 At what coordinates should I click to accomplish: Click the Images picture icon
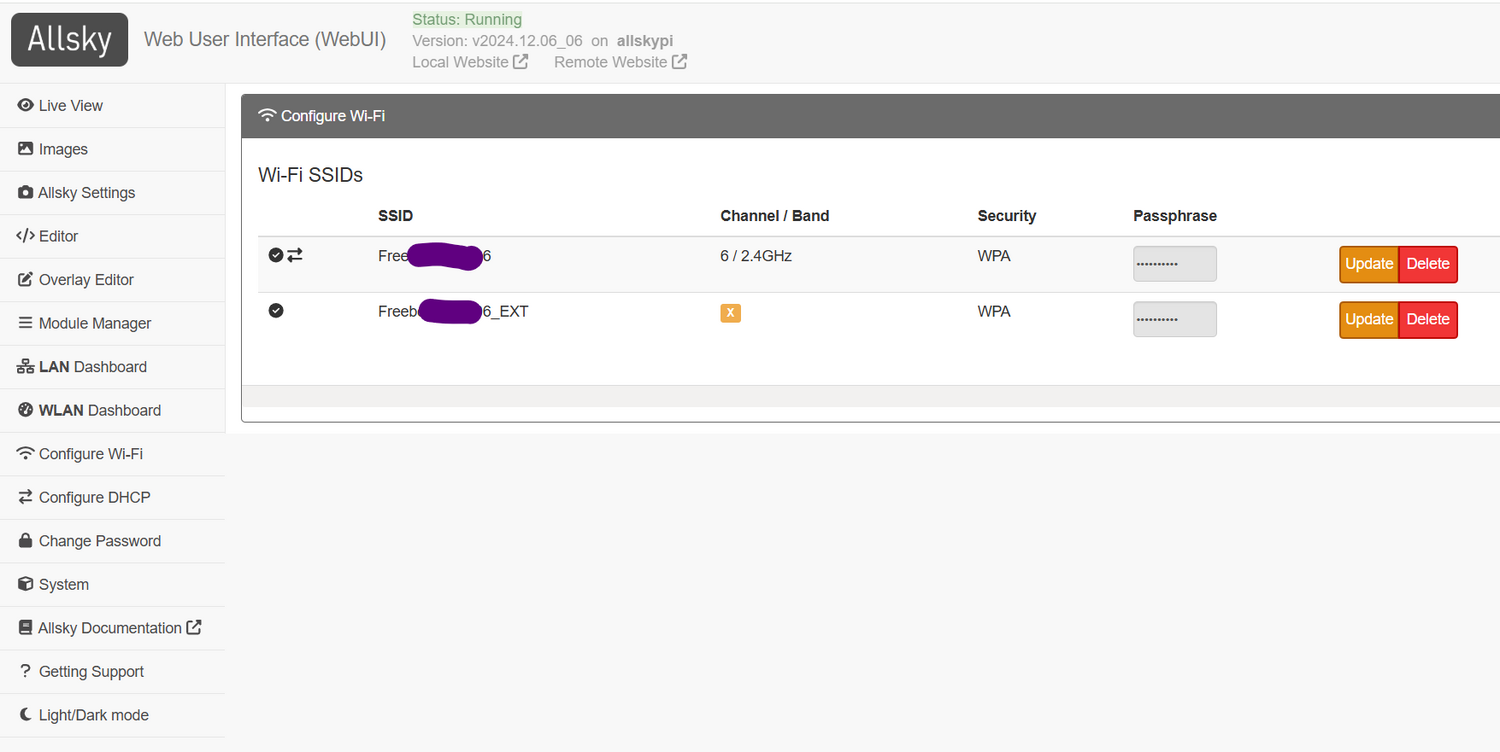click(26, 149)
